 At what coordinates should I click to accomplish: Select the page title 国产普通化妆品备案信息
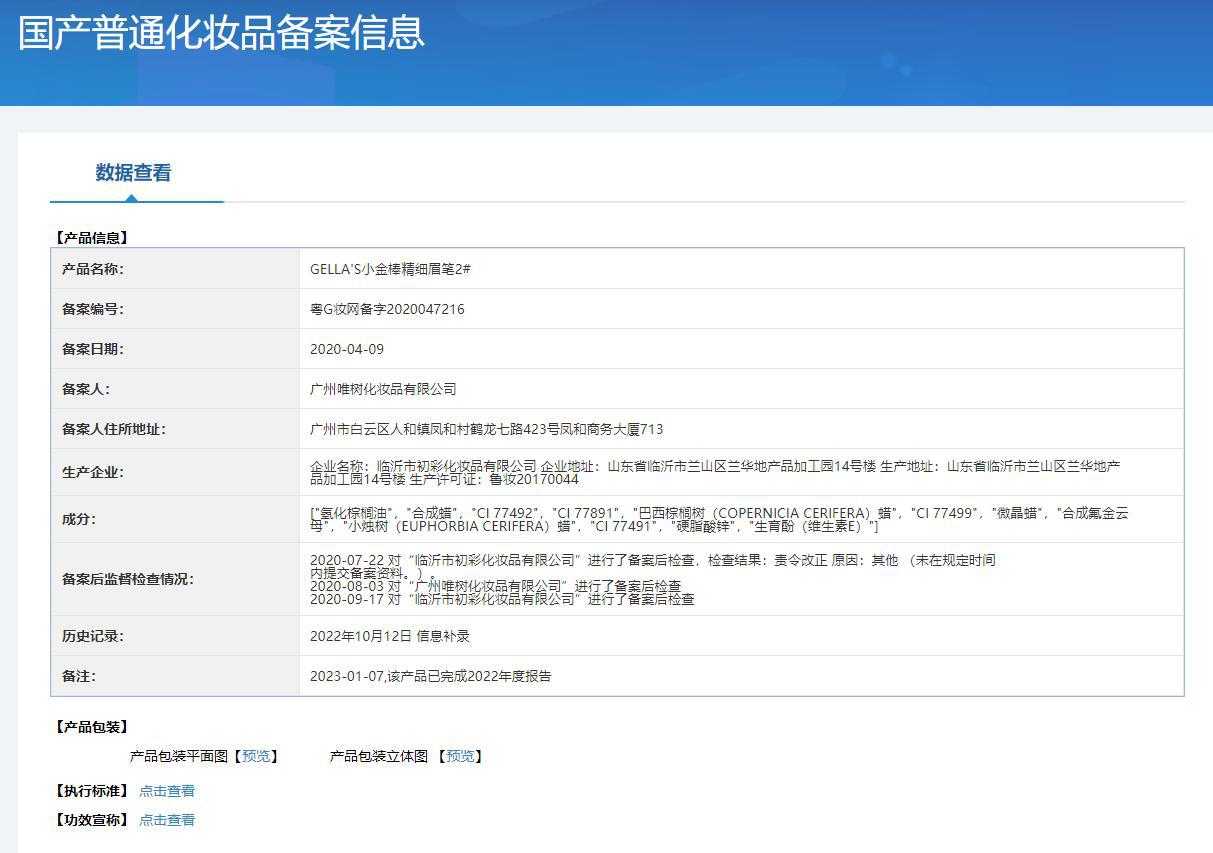coord(221,32)
